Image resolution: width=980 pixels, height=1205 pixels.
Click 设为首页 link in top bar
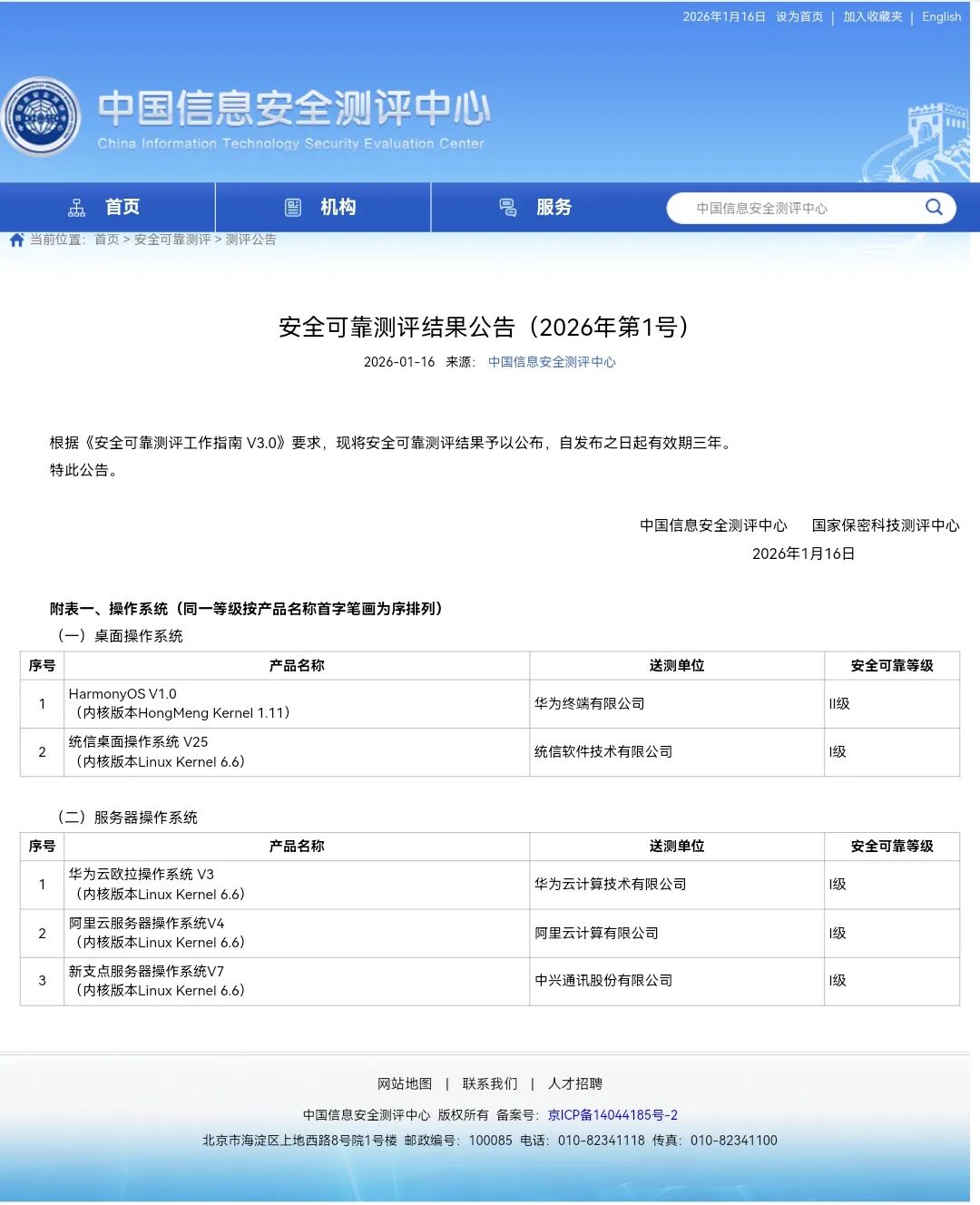pos(799,16)
